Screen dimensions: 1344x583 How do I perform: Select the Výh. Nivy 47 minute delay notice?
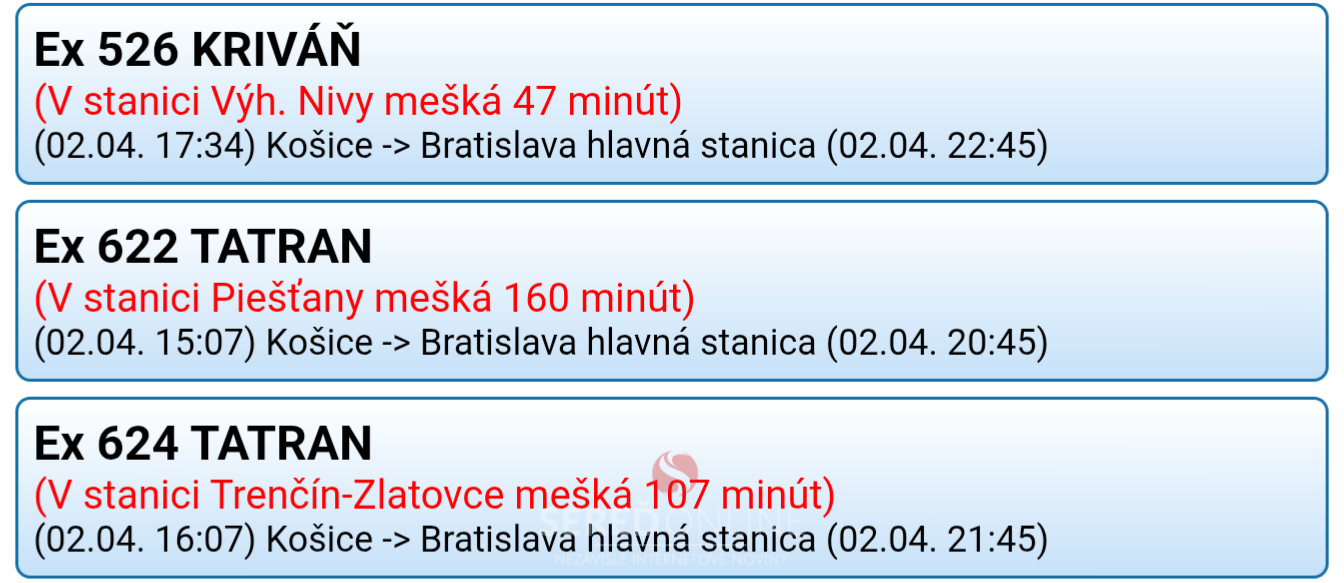point(358,101)
